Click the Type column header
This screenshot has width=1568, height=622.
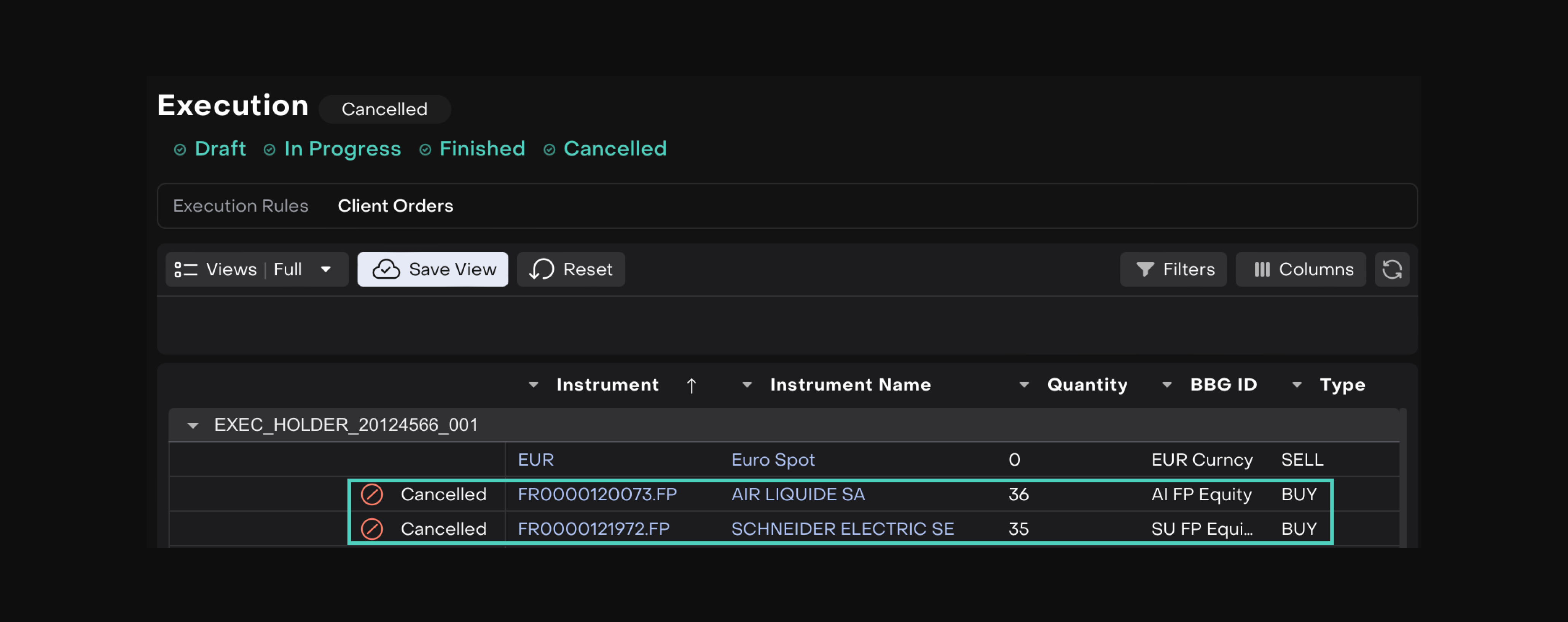1342,385
